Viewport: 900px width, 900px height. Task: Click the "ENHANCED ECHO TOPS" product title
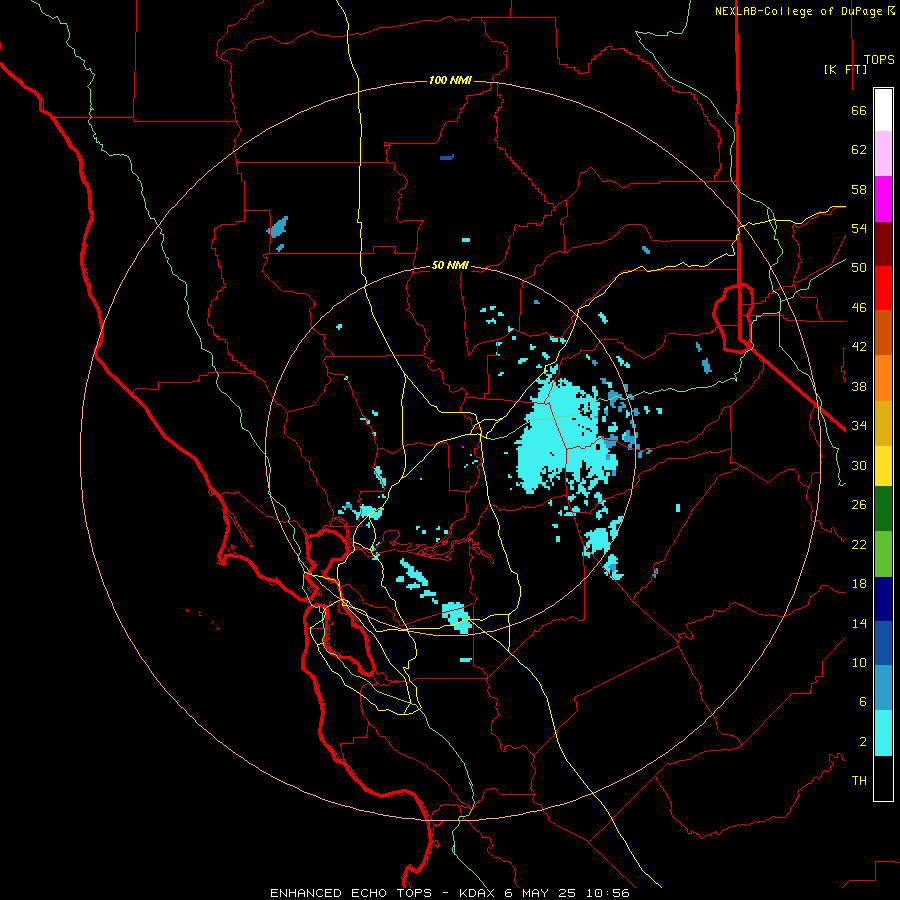click(350, 893)
